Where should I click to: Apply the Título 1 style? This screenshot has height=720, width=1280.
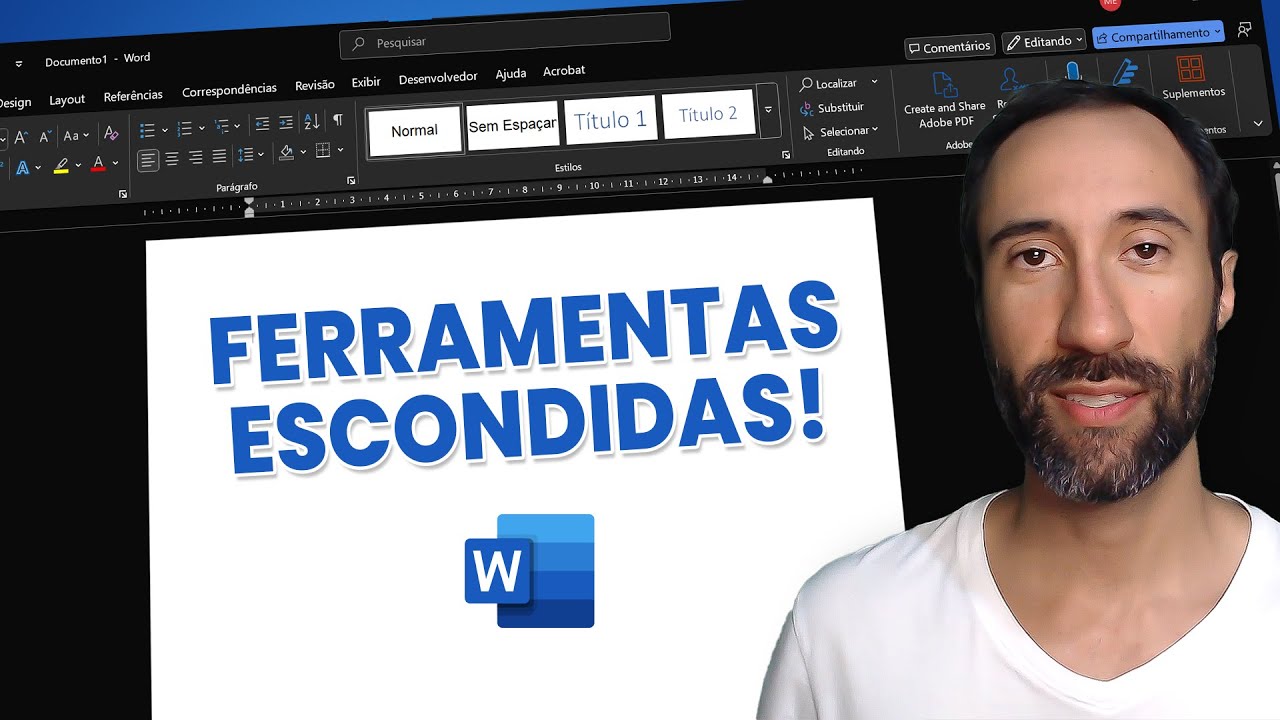click(610, 121)
